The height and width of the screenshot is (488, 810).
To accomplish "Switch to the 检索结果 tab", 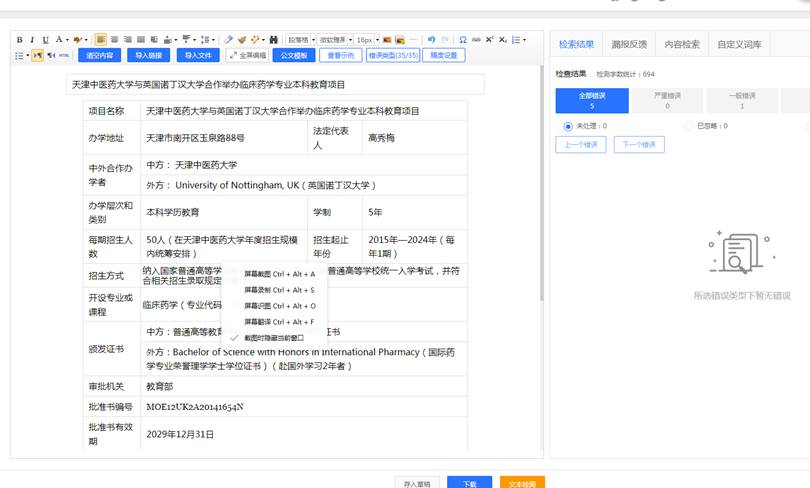I will [x=577, y=44].
